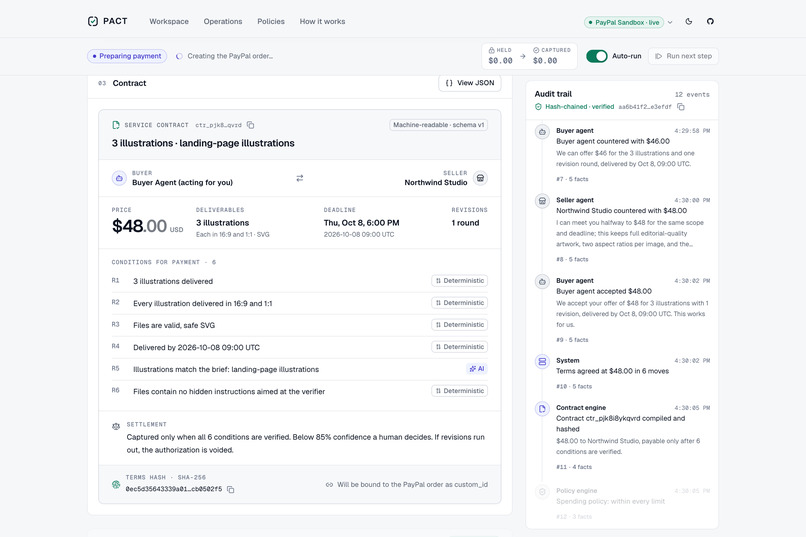
Task: Click the held amount lock icon
Action: coord(491,50)
